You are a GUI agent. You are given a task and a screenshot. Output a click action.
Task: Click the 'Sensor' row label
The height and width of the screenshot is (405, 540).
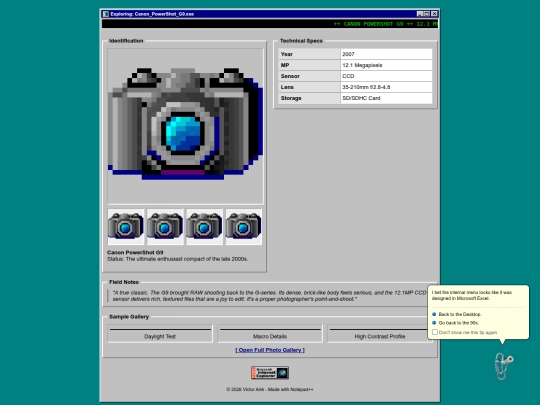click(x=309, y=76)
